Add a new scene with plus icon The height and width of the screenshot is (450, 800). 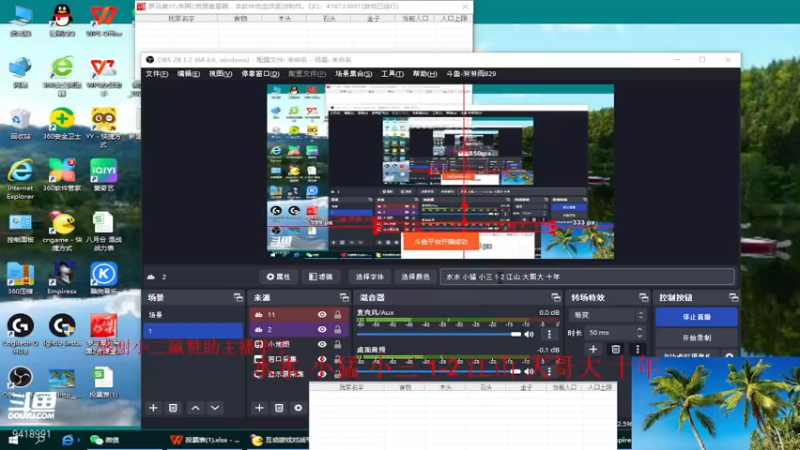pyautogui.click(x=153, y=408)
